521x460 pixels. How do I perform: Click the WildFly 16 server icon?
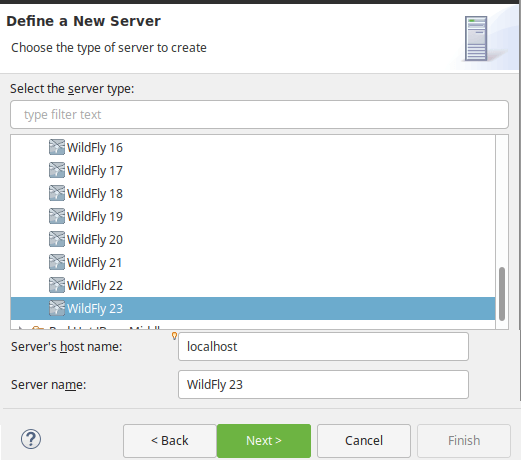(57, 147)
